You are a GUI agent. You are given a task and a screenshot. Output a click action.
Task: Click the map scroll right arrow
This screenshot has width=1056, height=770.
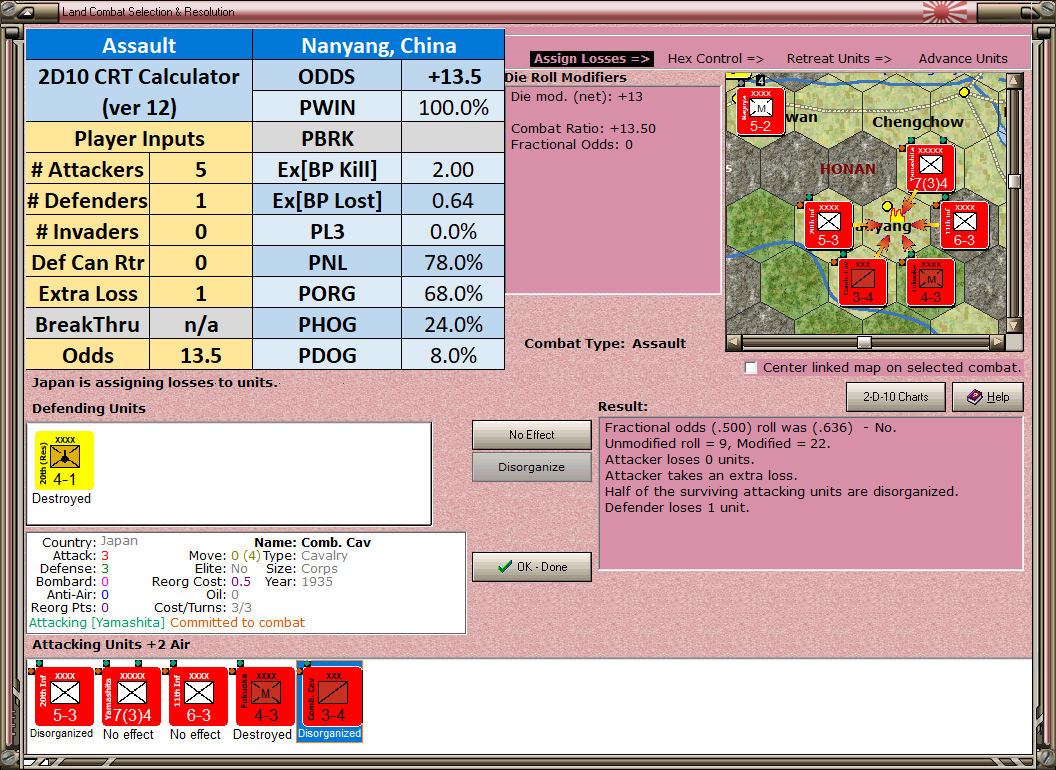pos(997,342)
